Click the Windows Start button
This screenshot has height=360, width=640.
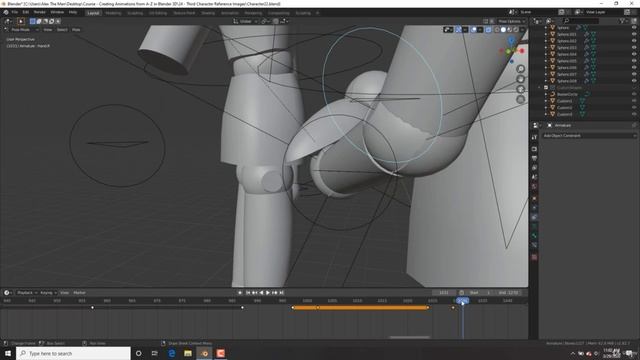point(8,353)
